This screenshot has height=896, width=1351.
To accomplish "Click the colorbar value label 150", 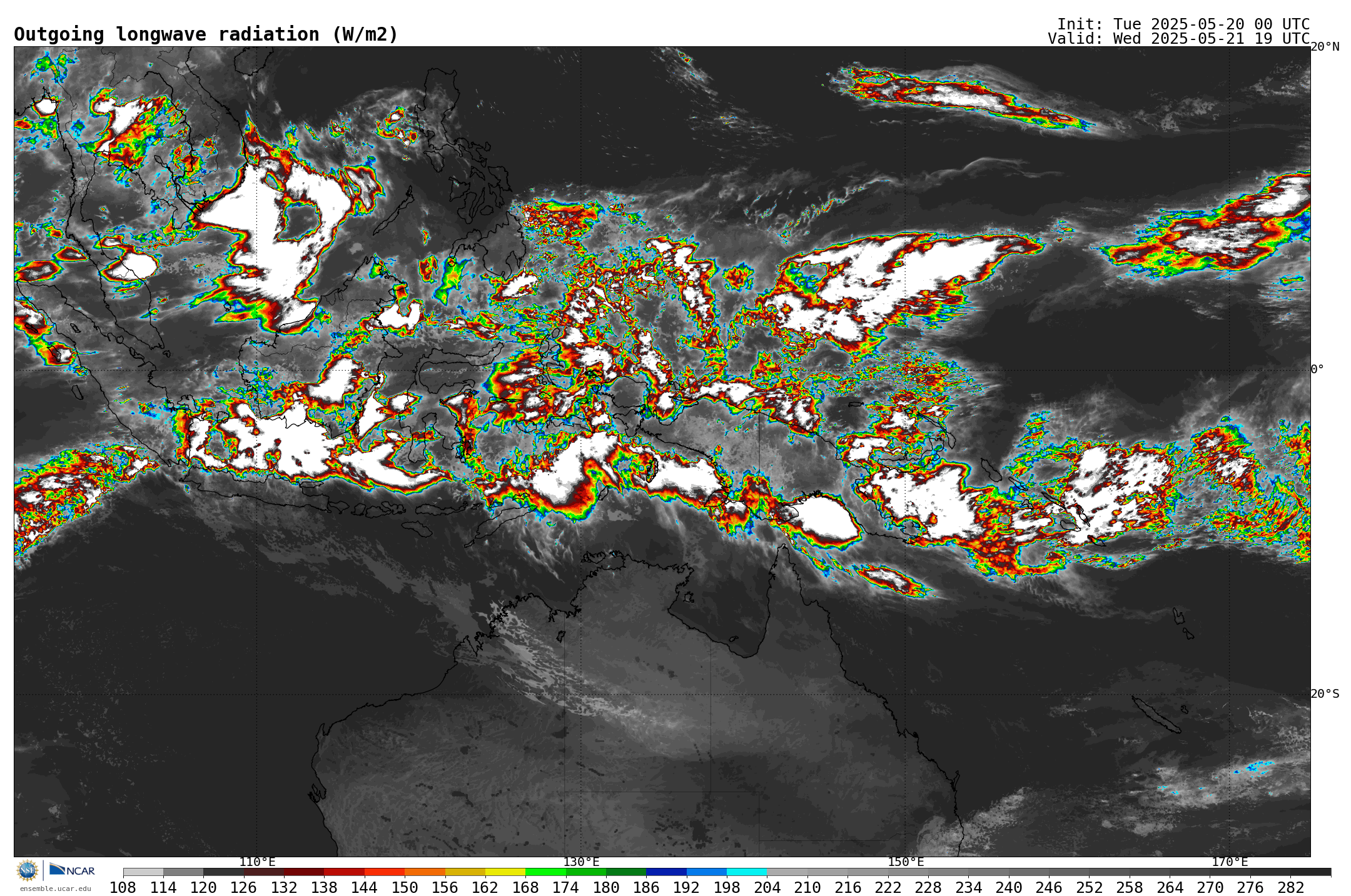I will pyautogui.click(x=405, y=888).
